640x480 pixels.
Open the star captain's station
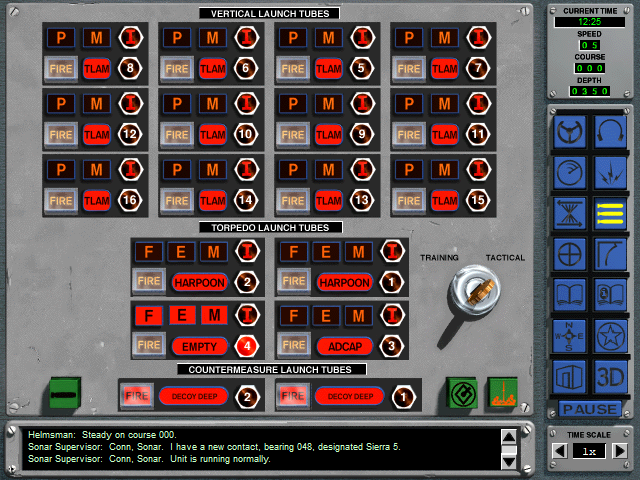tap(610, 336)
